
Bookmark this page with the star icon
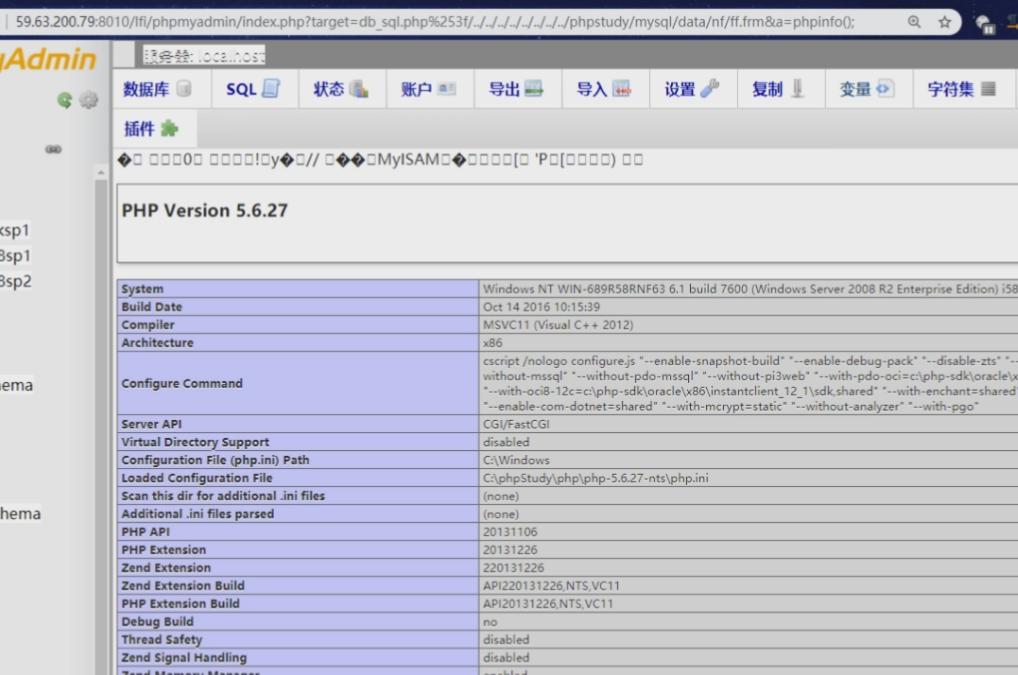945,22
